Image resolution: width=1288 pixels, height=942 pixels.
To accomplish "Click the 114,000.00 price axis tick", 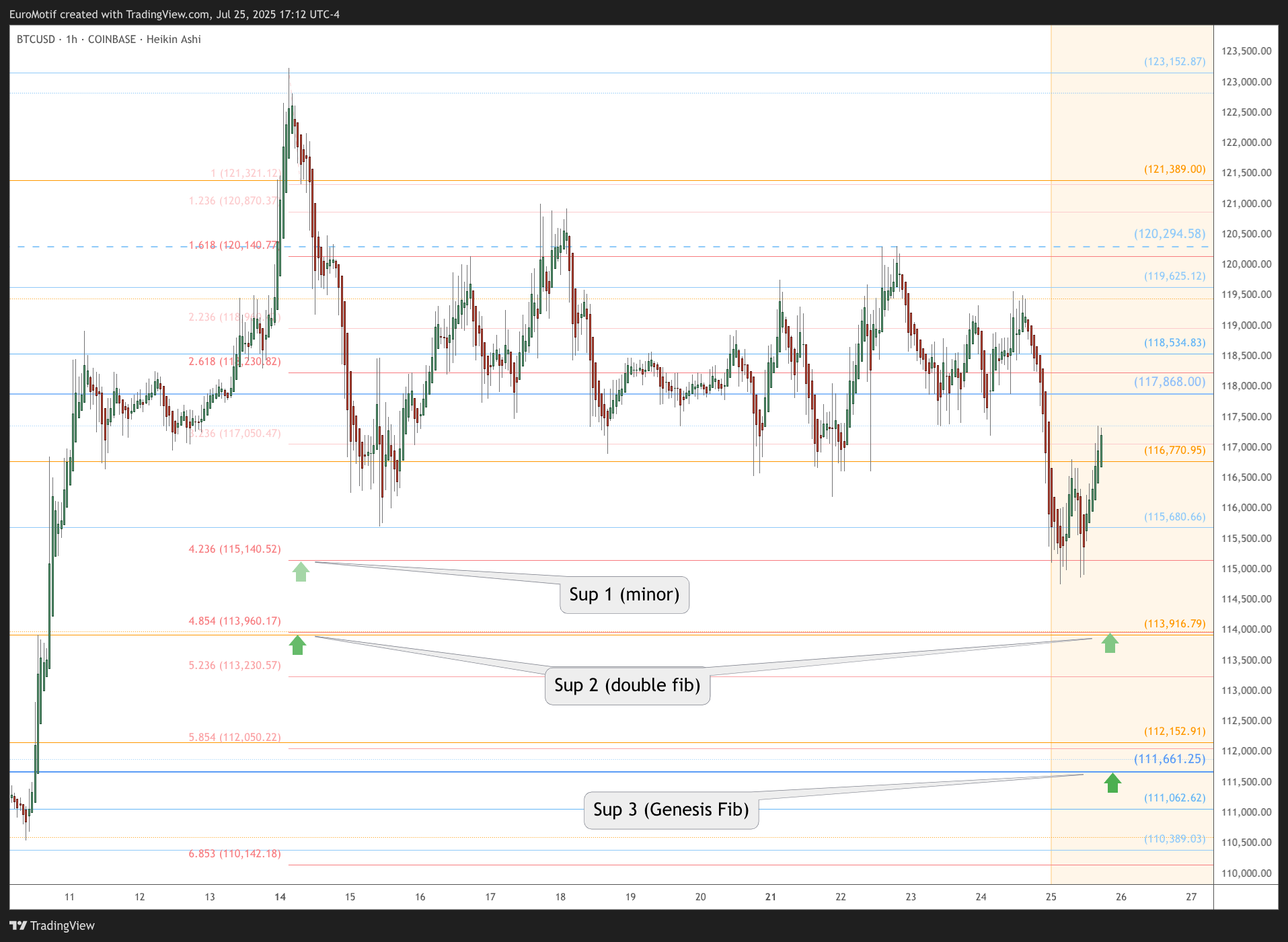I will pyautogui.click(x=1246, y=629).
